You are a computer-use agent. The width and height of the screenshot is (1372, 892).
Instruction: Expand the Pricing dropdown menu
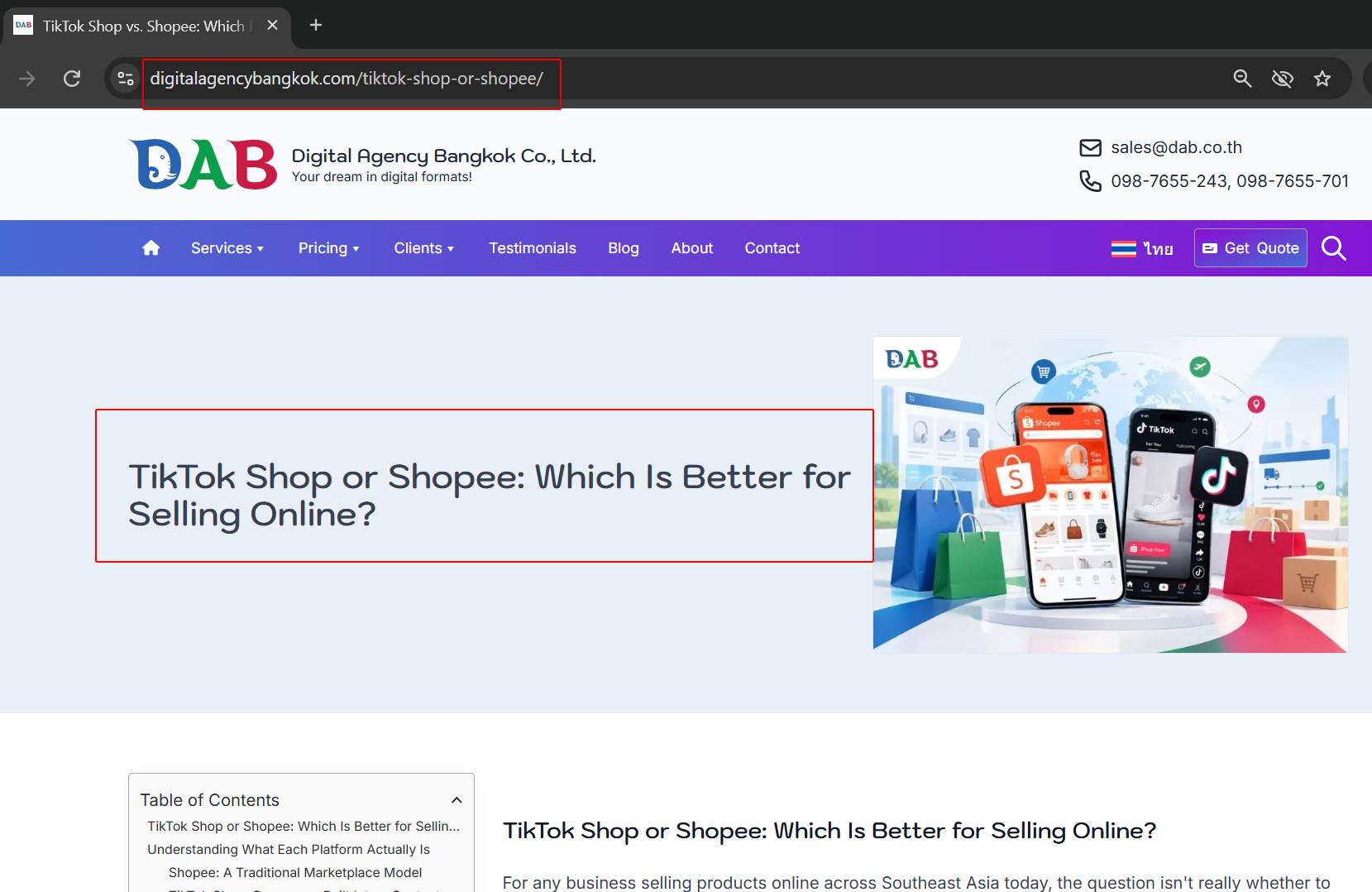[329, 248]
